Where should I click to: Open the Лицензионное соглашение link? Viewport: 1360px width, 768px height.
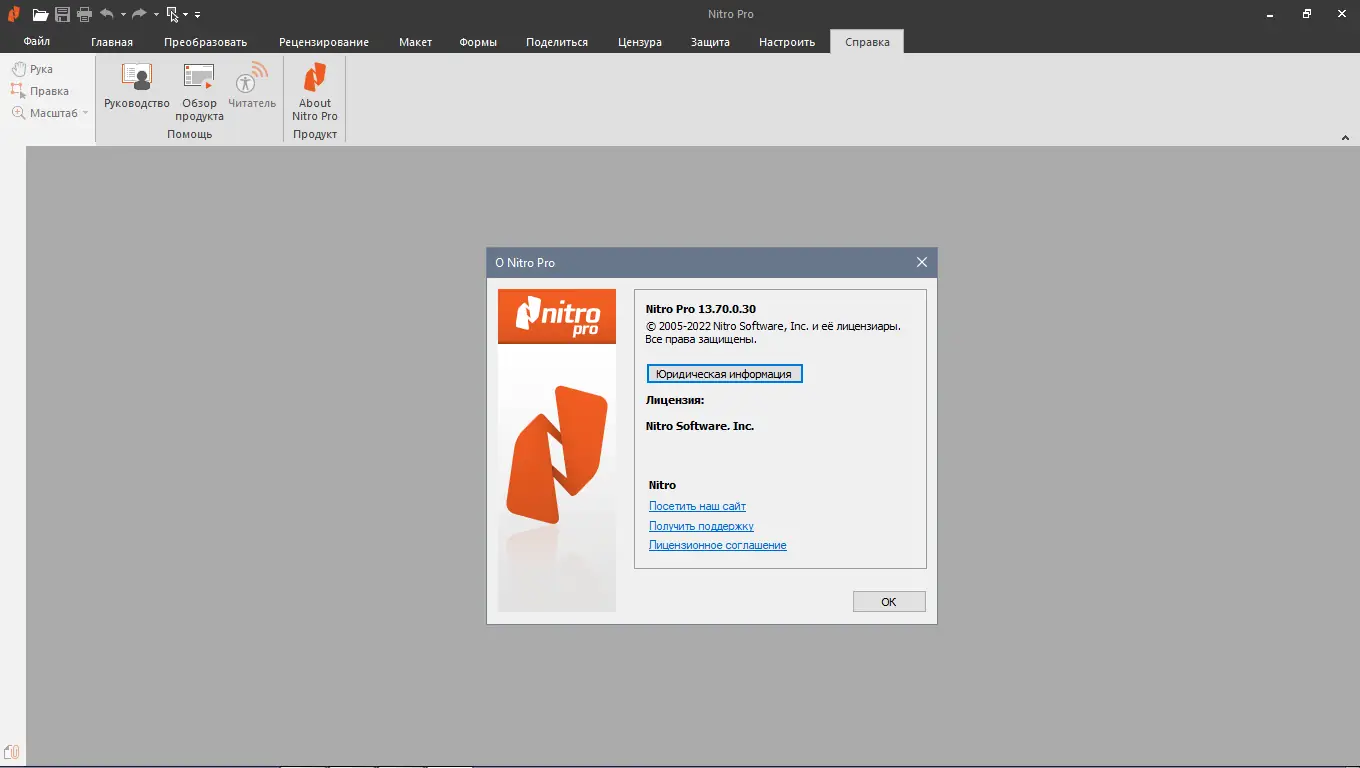coord(718,545)
